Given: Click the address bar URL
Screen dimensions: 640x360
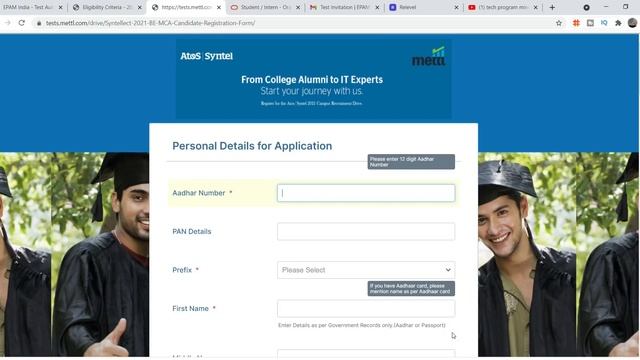Looking at the screenshot, I should (150, 23).
